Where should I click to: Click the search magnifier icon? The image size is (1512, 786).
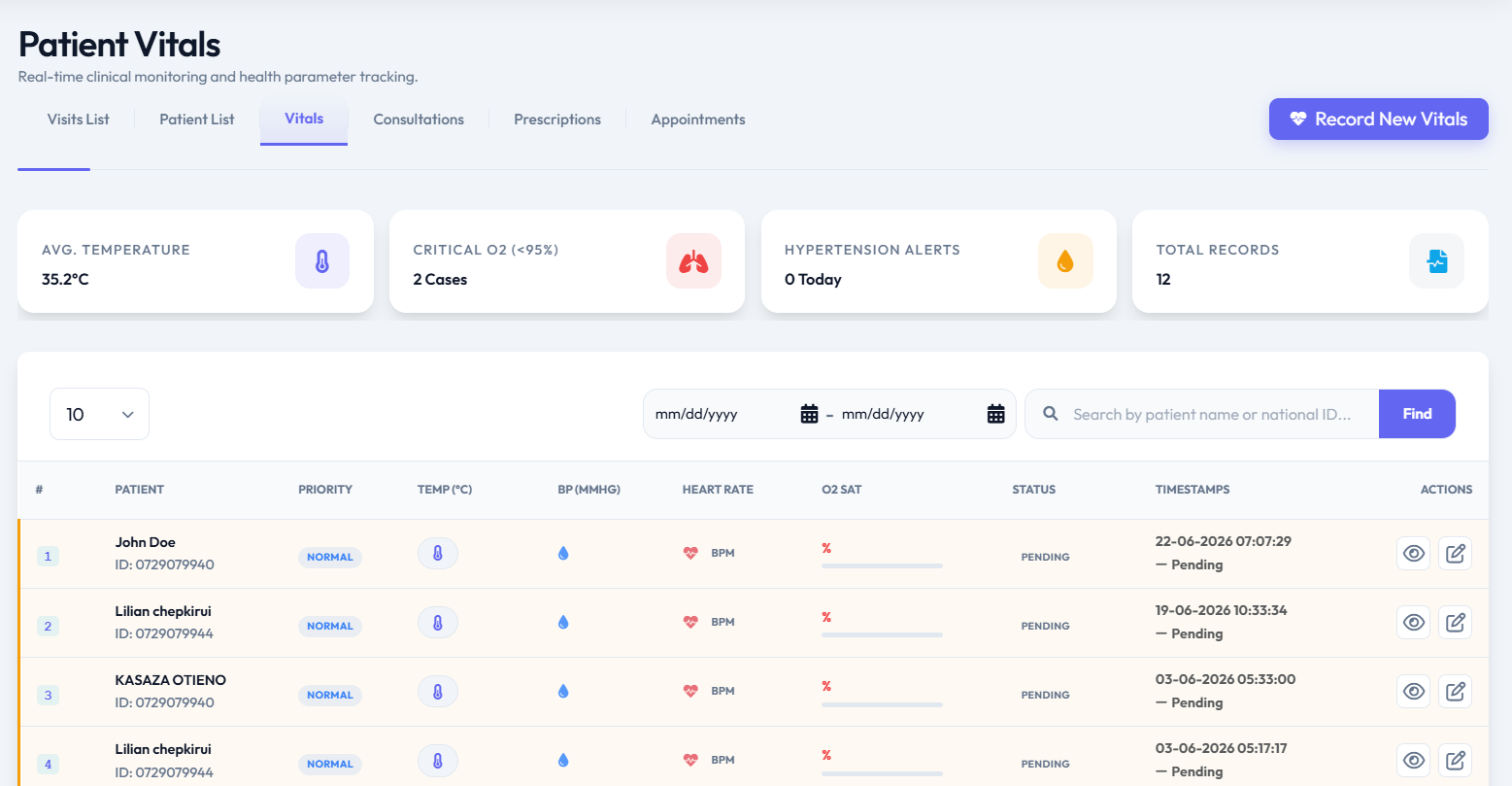pyautogui.click(x=1051, y=414)
